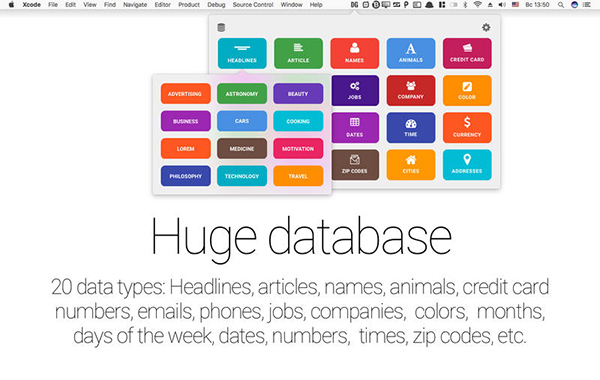Image resolution: width=600 pixels, height=380 pixels.
Task: Open the Editor menu
Action: (x=163, y=5)
